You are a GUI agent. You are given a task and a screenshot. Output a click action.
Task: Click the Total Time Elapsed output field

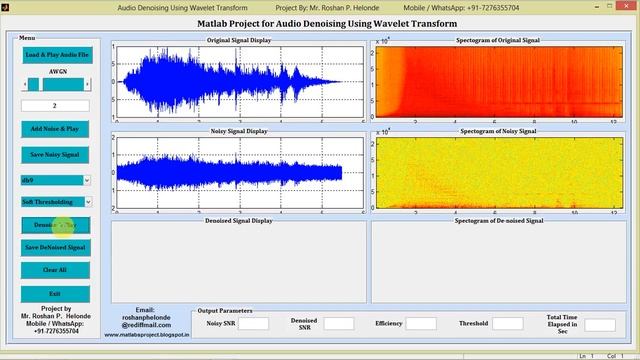click(x=600, y=325)
